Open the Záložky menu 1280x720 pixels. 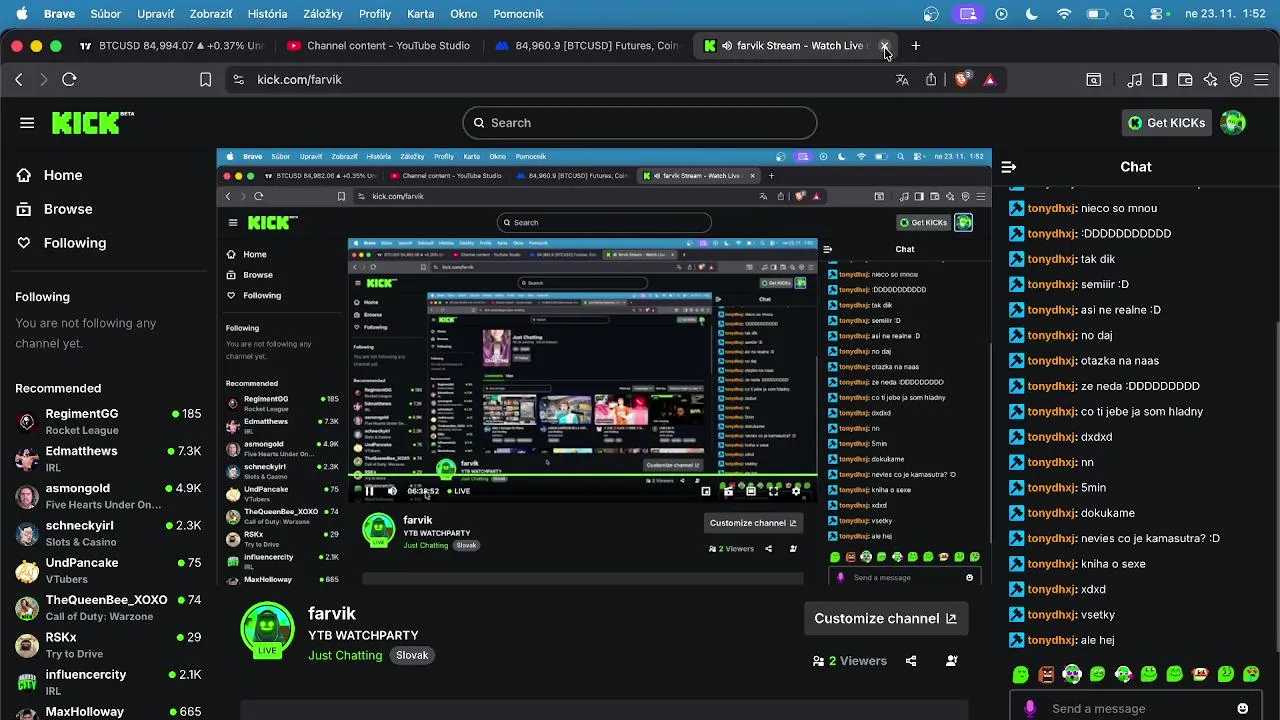[322, 14]
